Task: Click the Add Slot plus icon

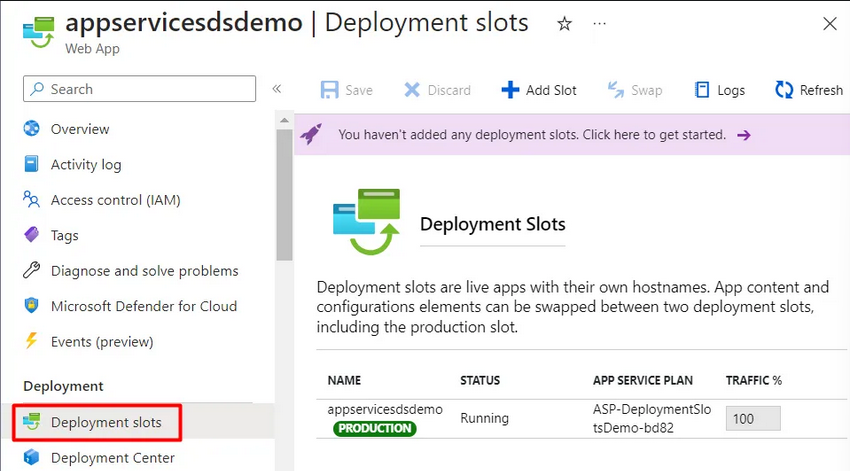Action: [x=510, y=90]
